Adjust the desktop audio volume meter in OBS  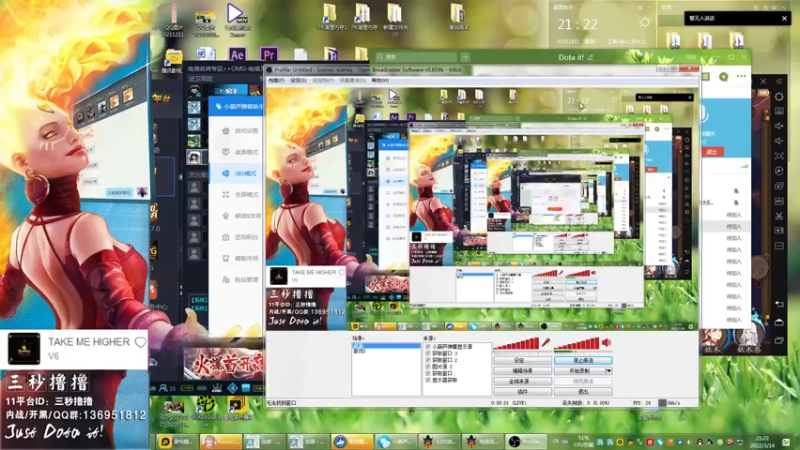577,344
